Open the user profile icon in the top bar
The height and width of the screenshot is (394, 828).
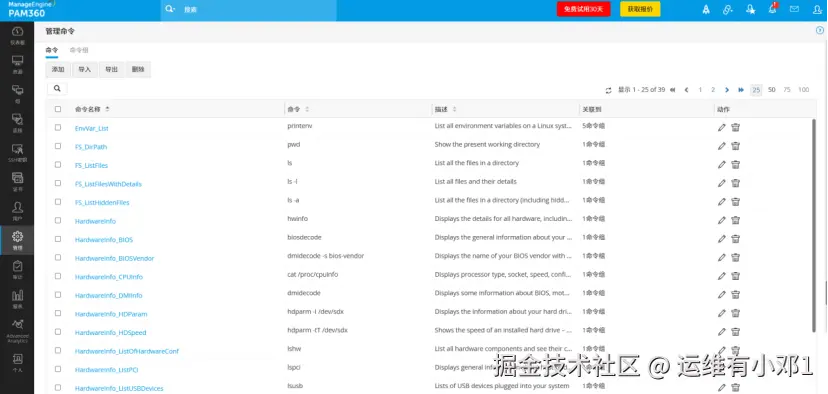[817, 10]
